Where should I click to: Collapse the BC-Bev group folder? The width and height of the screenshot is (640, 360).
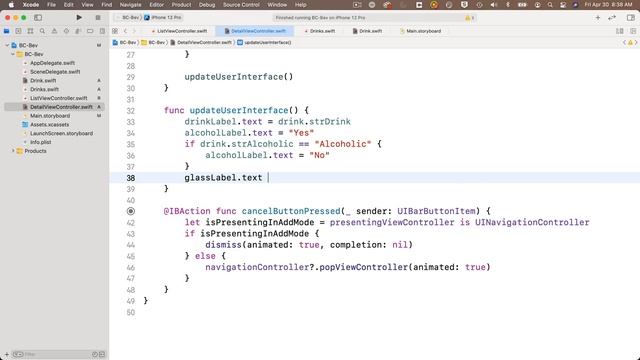(13, 54)
